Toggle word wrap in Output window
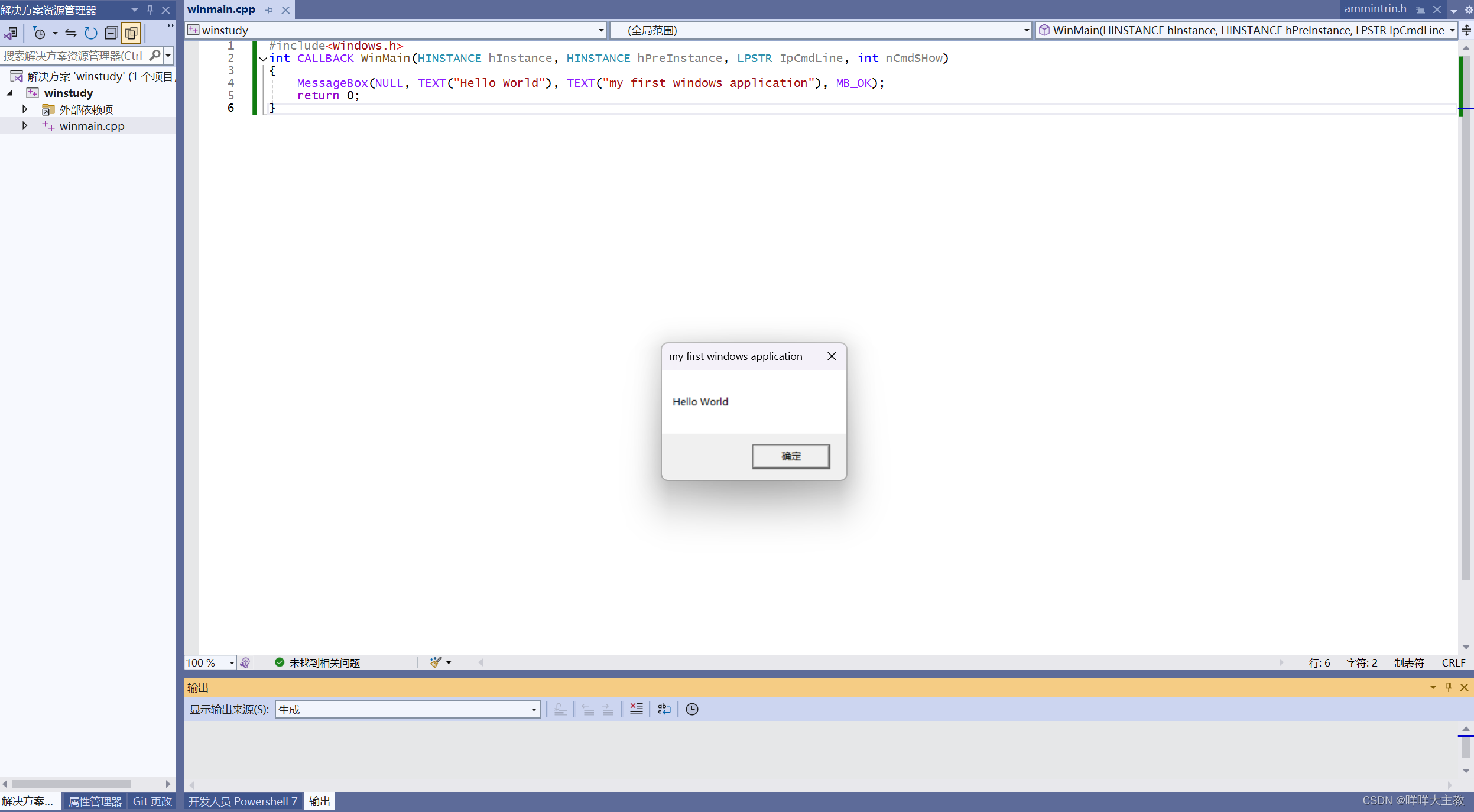This screenshot has width=1474, height=812. coord(664,709)
